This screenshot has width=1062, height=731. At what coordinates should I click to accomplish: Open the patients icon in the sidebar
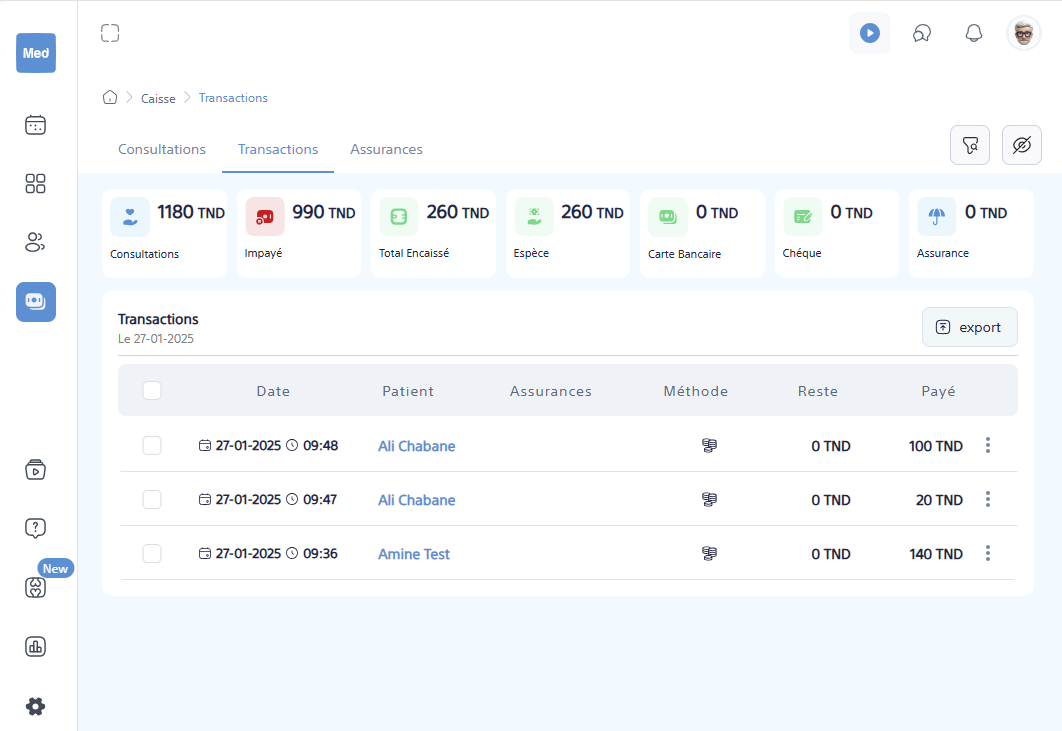click(35, 242)
